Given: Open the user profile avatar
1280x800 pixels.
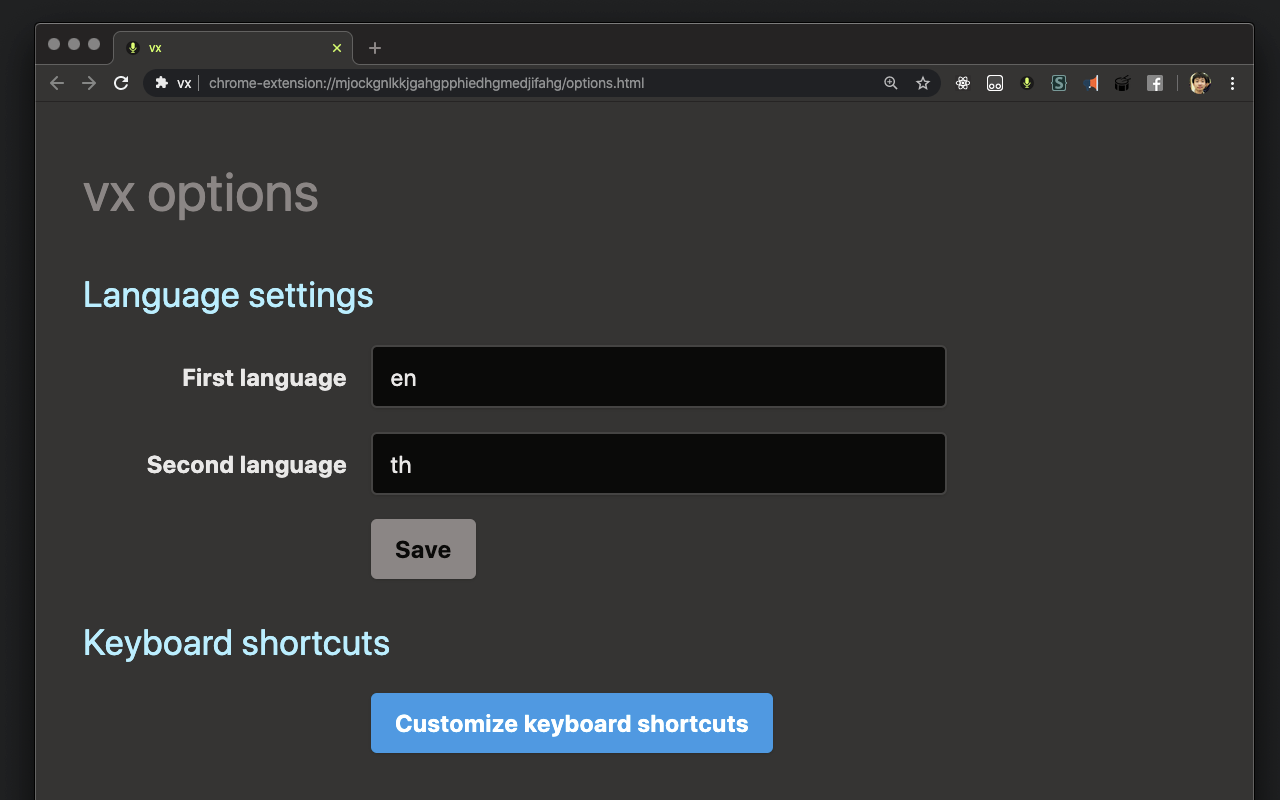Looking at the screenshot, I should point(1200,83).
